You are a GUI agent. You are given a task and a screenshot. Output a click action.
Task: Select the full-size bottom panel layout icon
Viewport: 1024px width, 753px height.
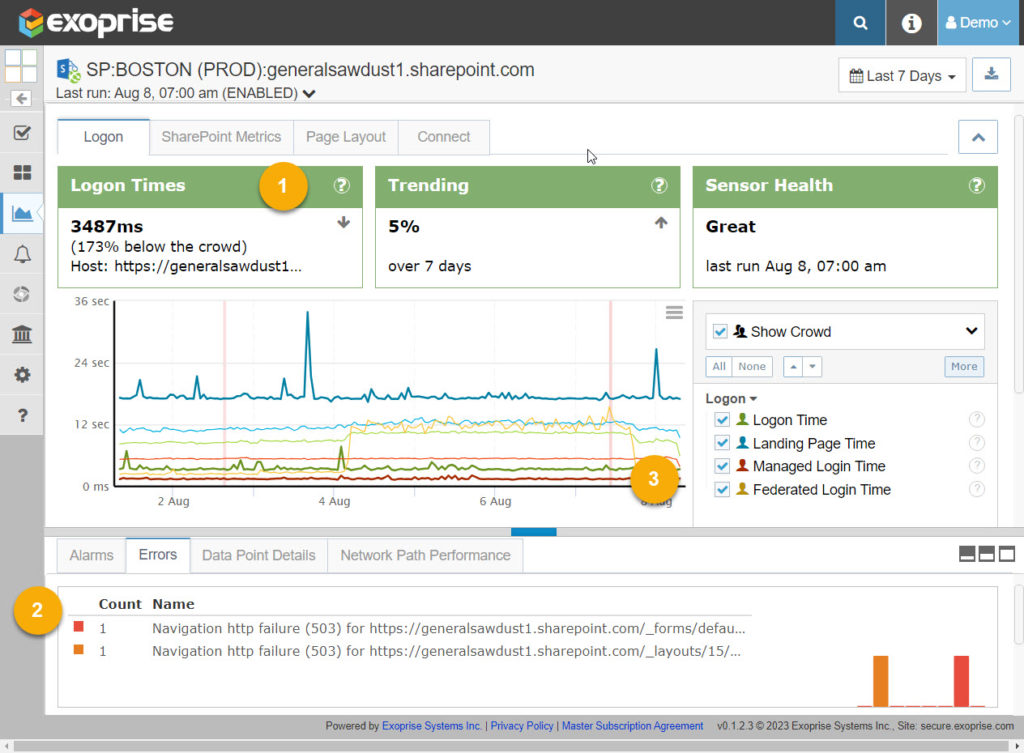tap(1007, 554)
